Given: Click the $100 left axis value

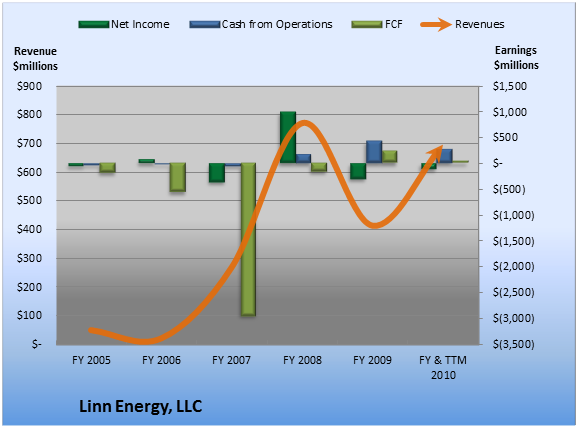Looking at the screenshot, I should click(x=30, y=315).
